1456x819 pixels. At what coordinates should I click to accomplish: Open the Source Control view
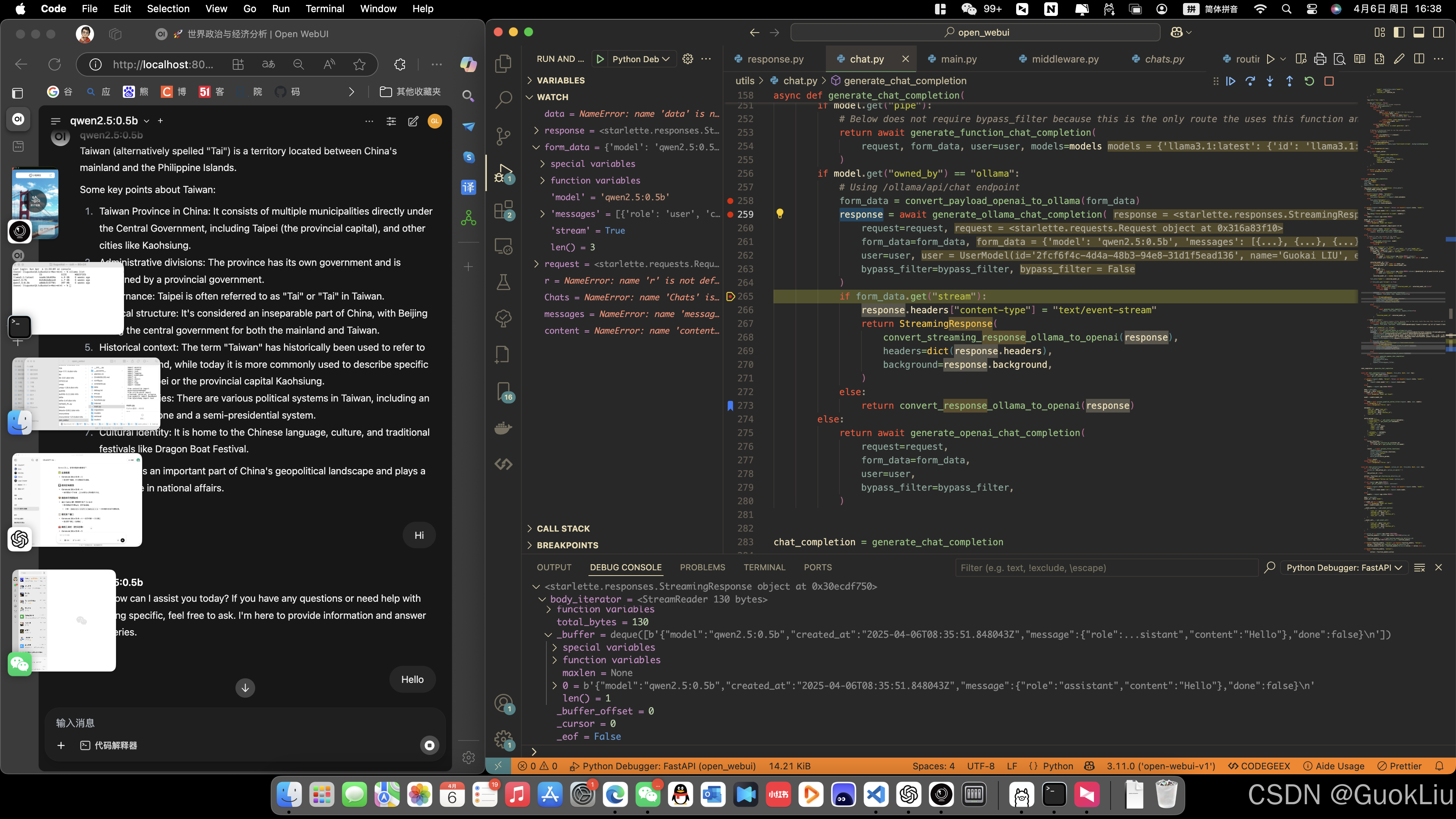click(x=502, y=136)
